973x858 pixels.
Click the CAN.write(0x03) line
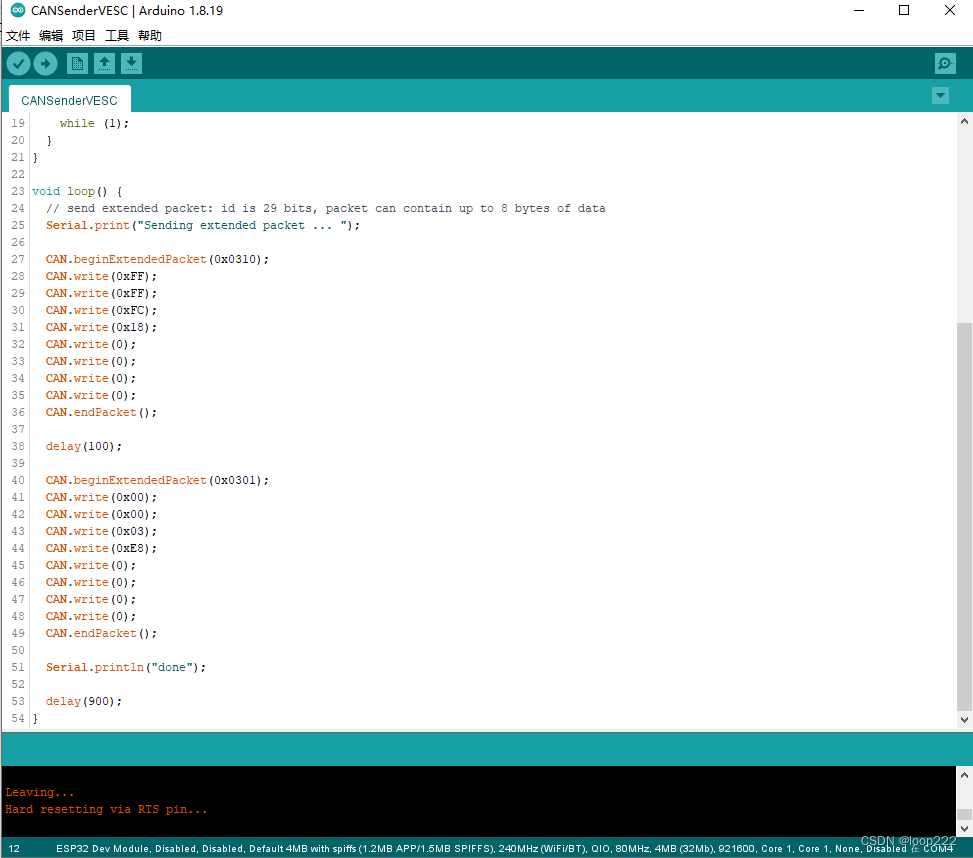101,531
